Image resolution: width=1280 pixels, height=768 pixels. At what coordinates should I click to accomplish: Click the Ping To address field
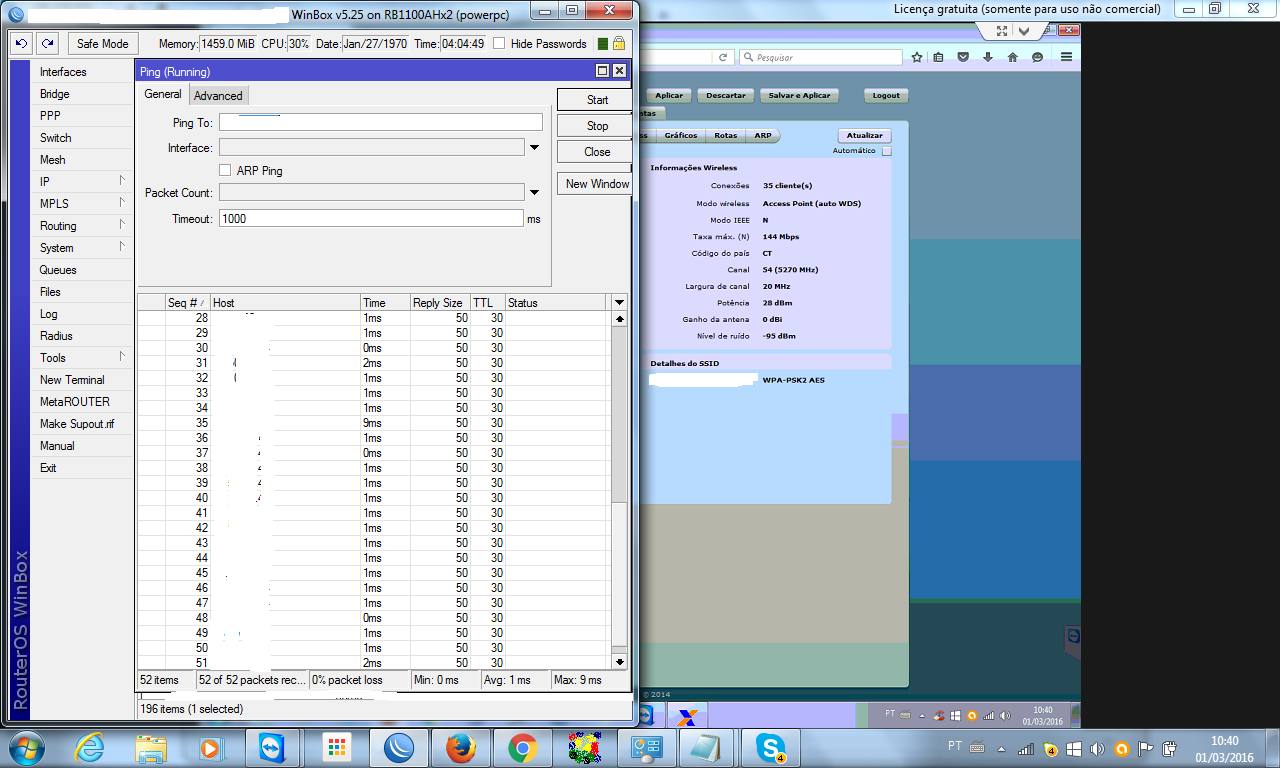point(380,123)
